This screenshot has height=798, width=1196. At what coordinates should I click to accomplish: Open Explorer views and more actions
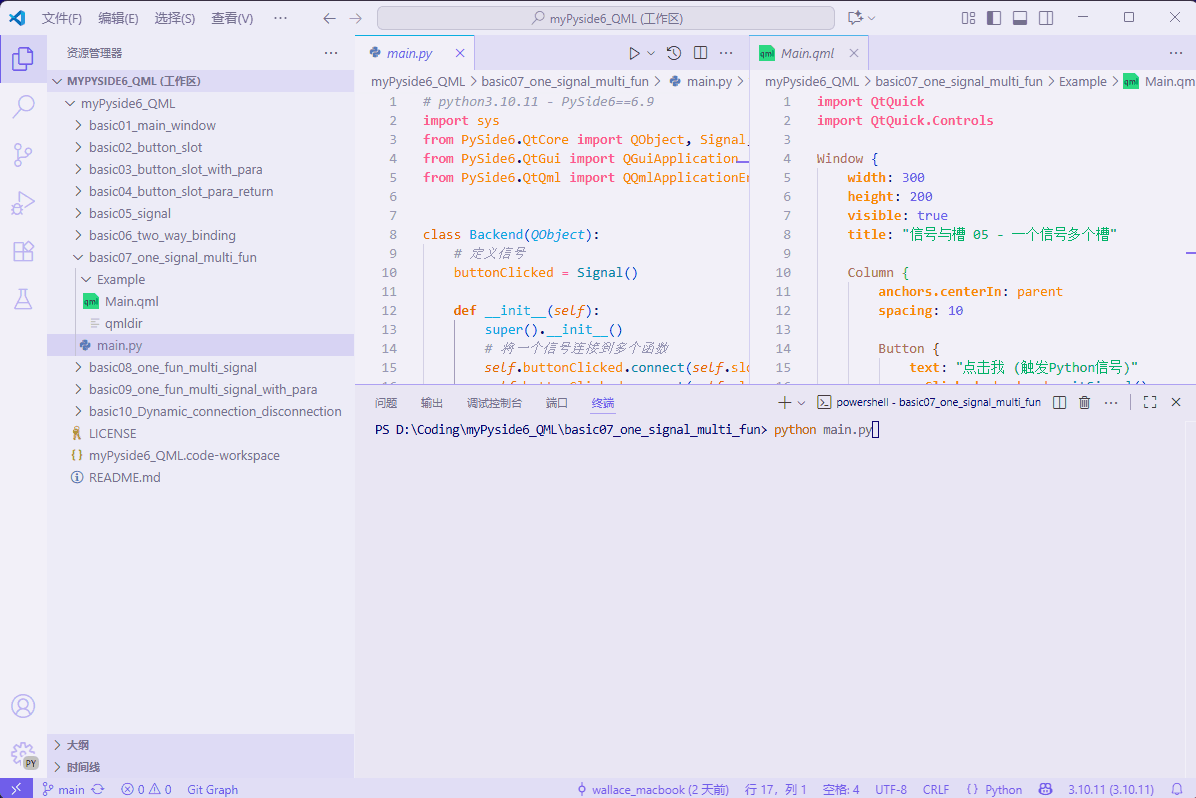331,53
